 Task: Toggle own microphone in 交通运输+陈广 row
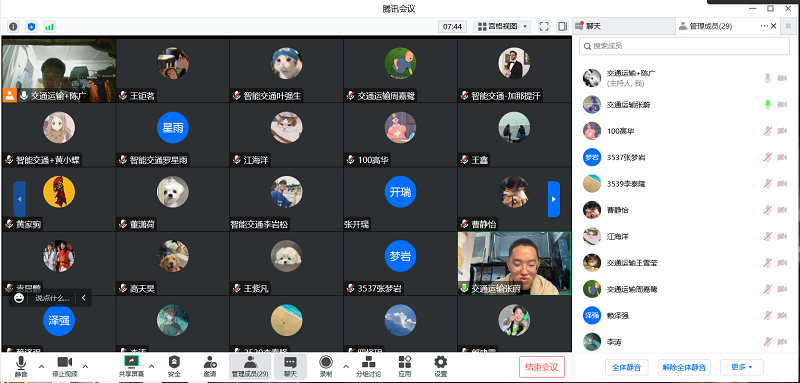pyautogui.click(x=767, y=78)
